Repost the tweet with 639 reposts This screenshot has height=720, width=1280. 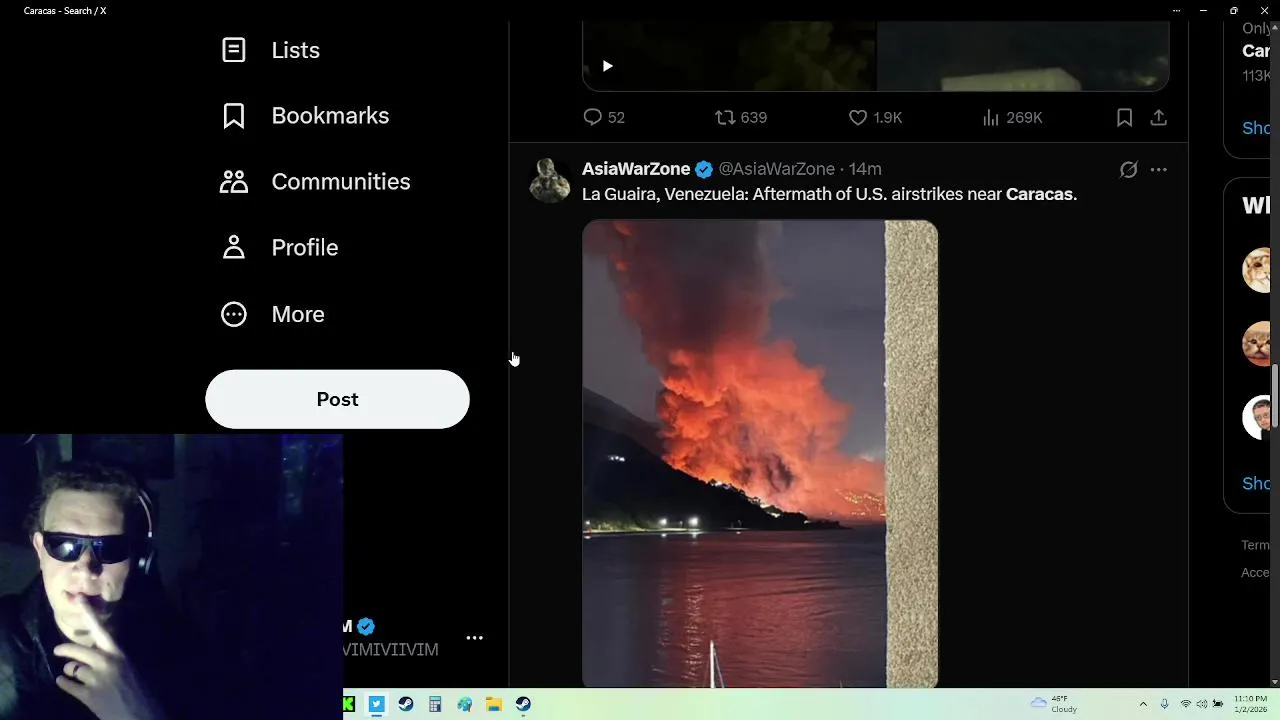[741, 118]
